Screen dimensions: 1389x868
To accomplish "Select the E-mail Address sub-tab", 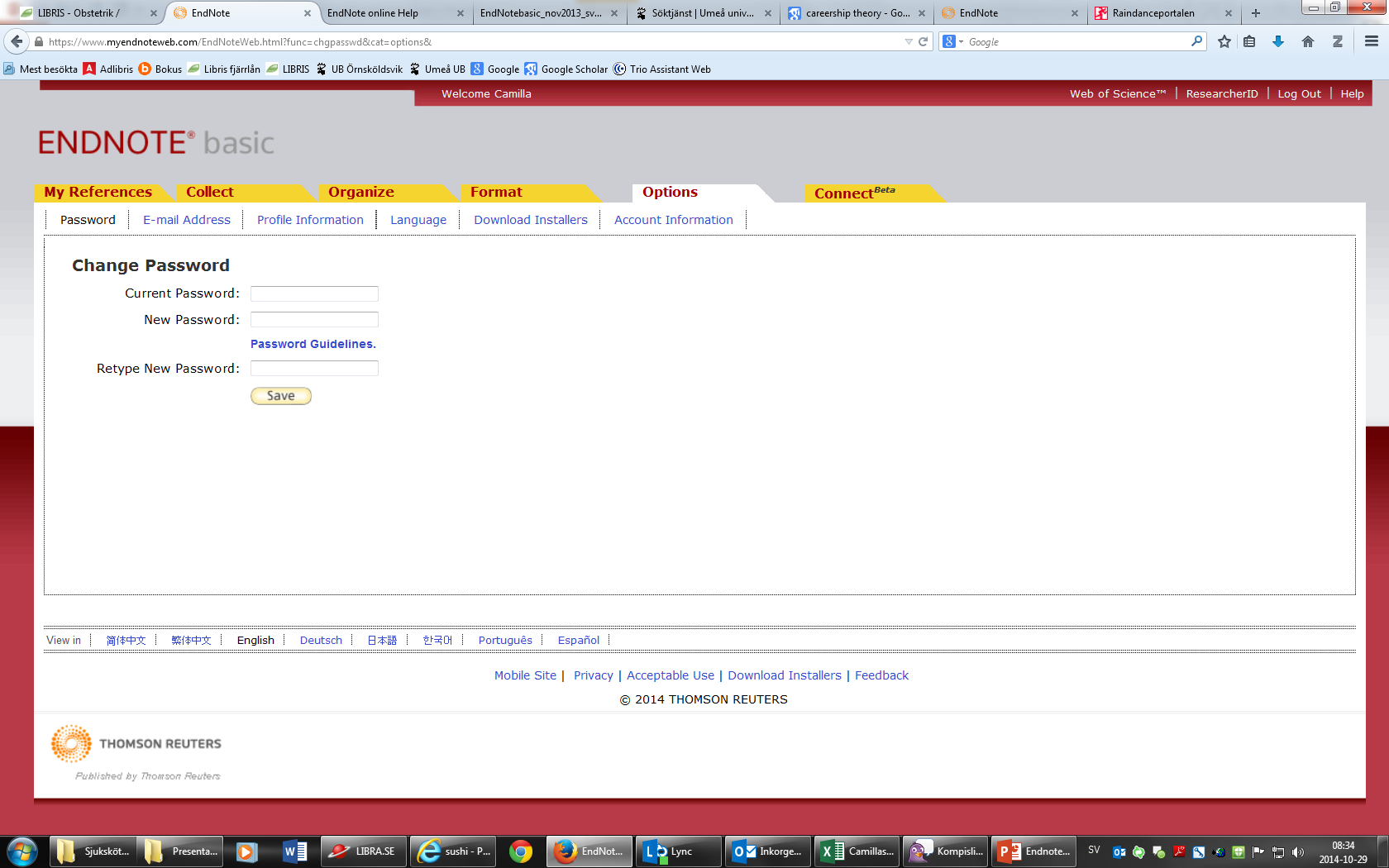I will tap(187, 220).
